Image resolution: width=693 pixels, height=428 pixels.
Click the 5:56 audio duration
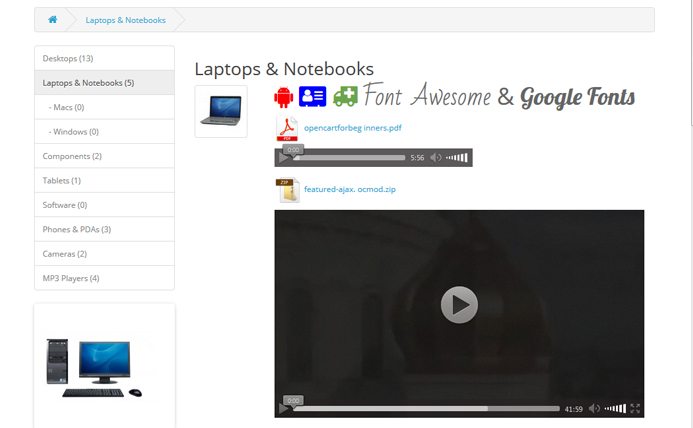pyautogui.click(x=417, y=158)
